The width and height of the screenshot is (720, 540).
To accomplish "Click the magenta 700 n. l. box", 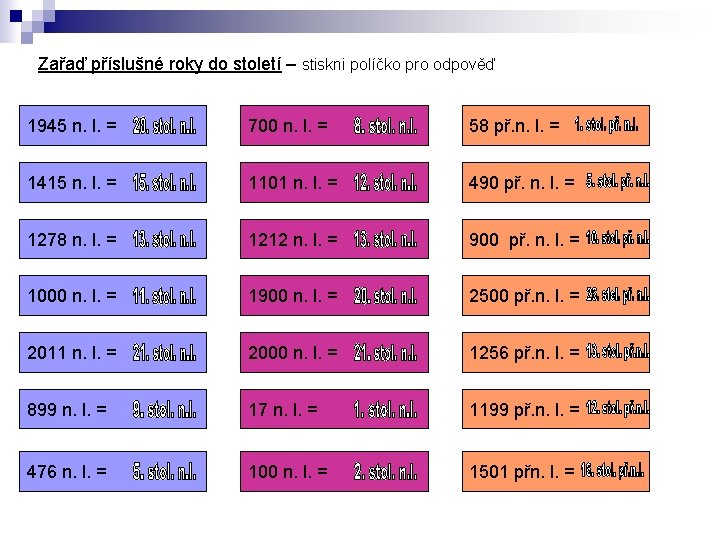I will pyautogui.click(x=334, y=125).
